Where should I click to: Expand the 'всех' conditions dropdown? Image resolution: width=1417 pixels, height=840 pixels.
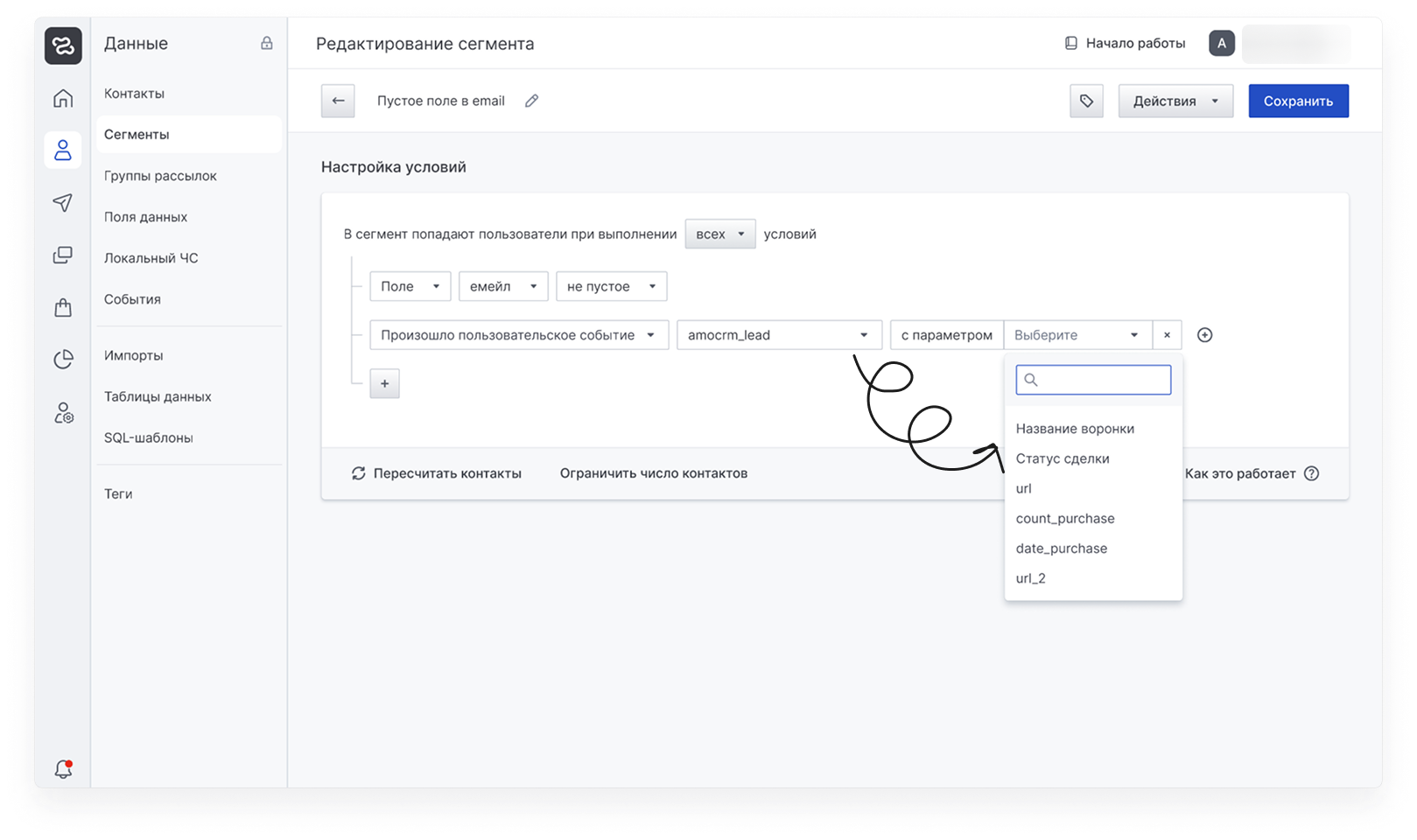(719, 234)
